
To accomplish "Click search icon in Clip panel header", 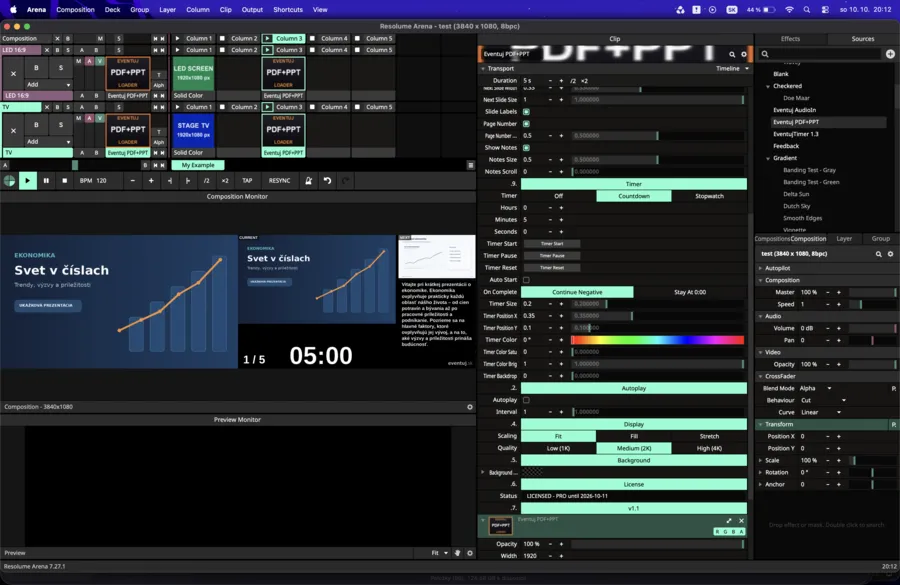I will tap(732, 55).
